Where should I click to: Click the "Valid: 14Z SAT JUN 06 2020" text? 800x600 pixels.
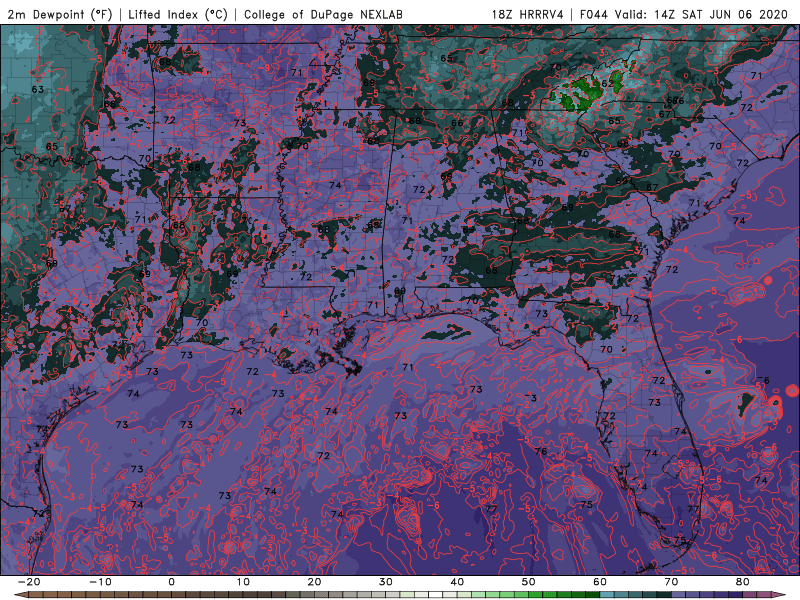(x=702, y=14)
